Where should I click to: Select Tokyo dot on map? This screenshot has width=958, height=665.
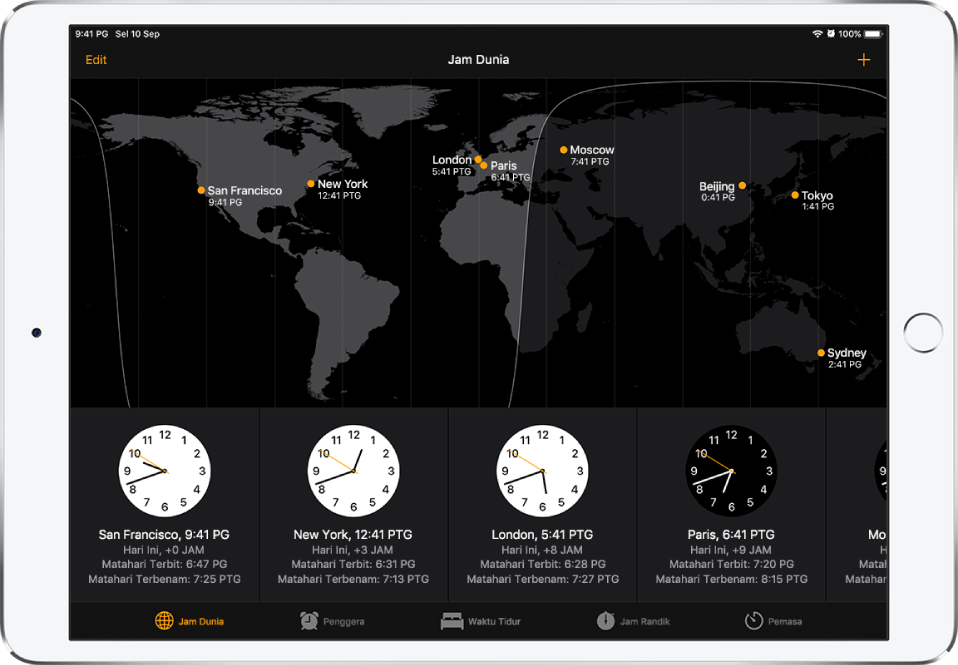795,195
